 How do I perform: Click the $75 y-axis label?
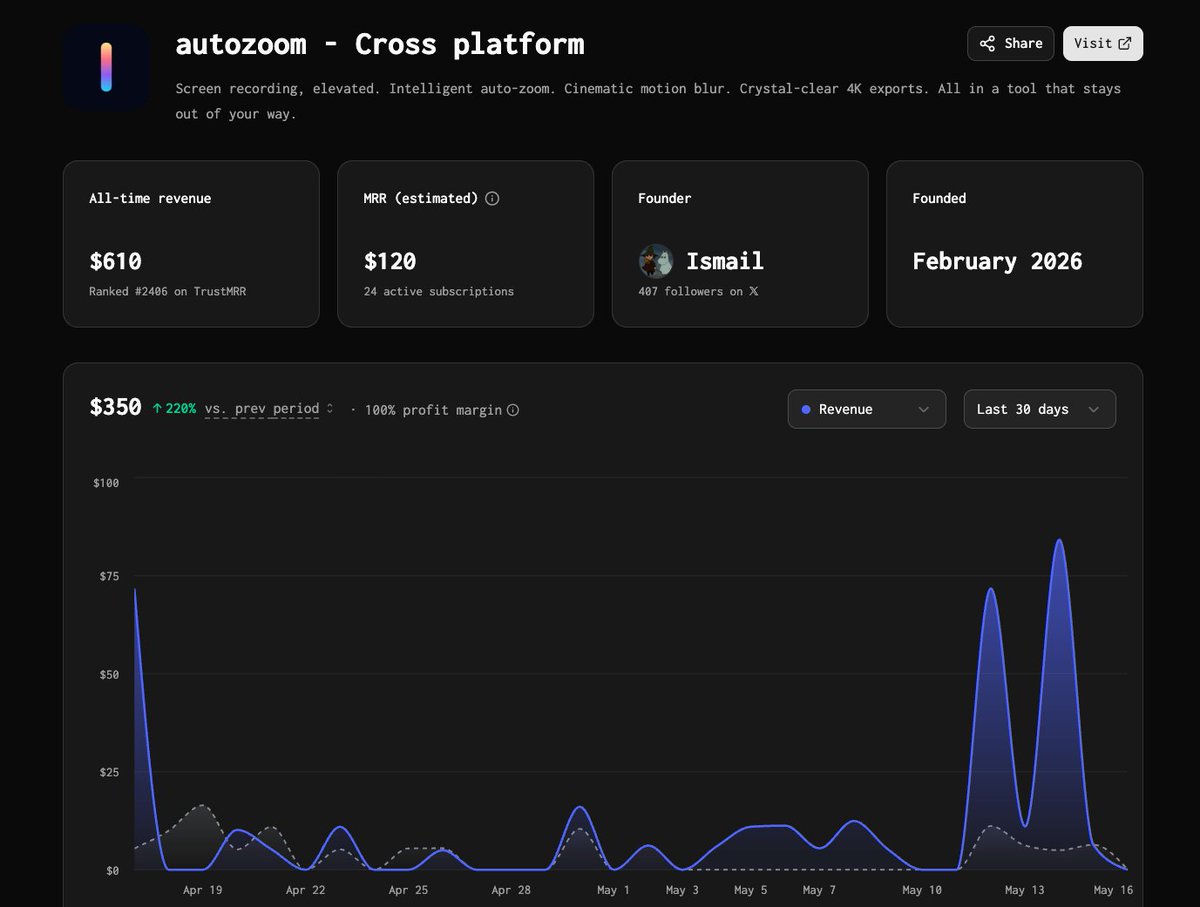click(x=108, y=577)
